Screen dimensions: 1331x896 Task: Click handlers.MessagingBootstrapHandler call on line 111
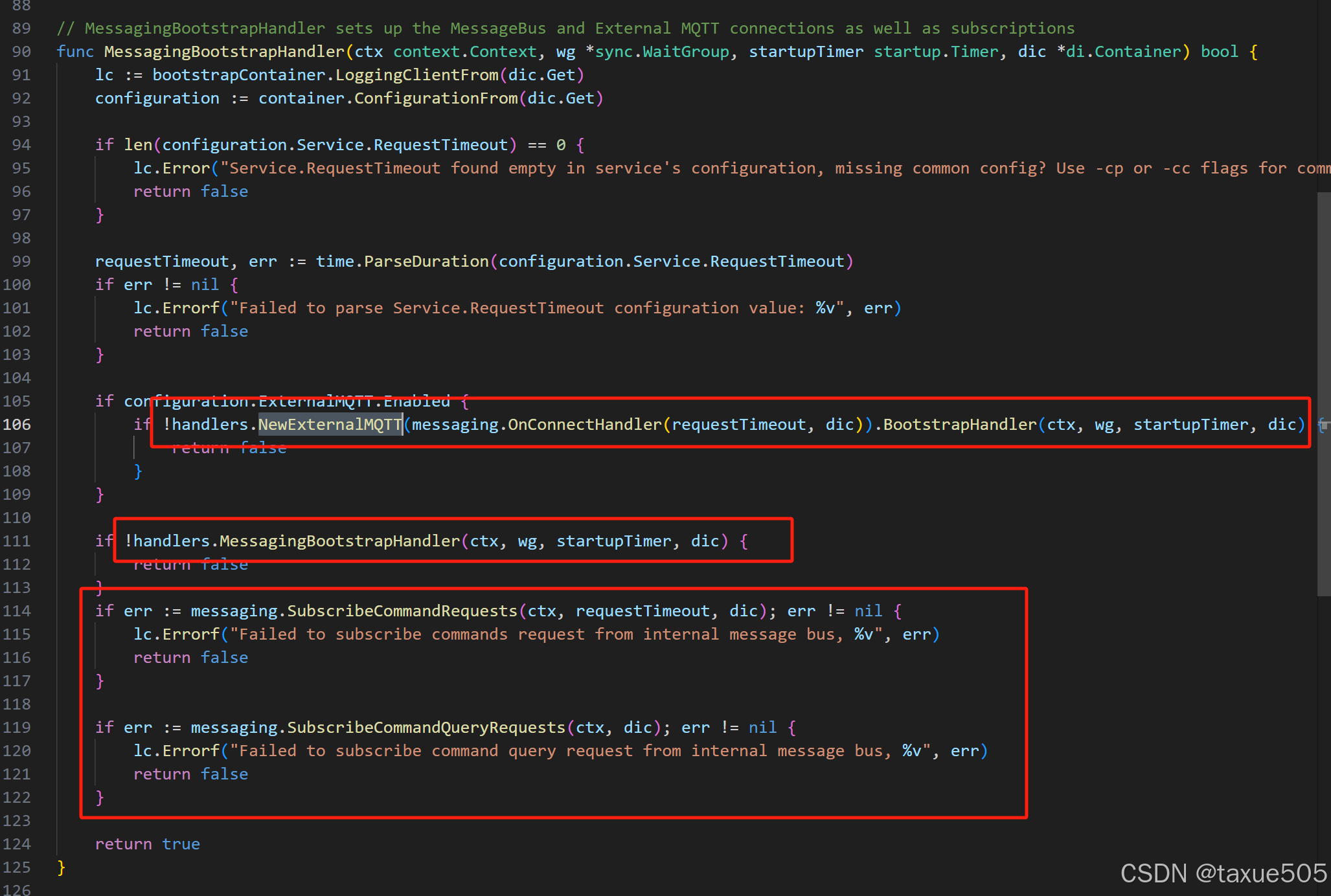pos(291,541)
